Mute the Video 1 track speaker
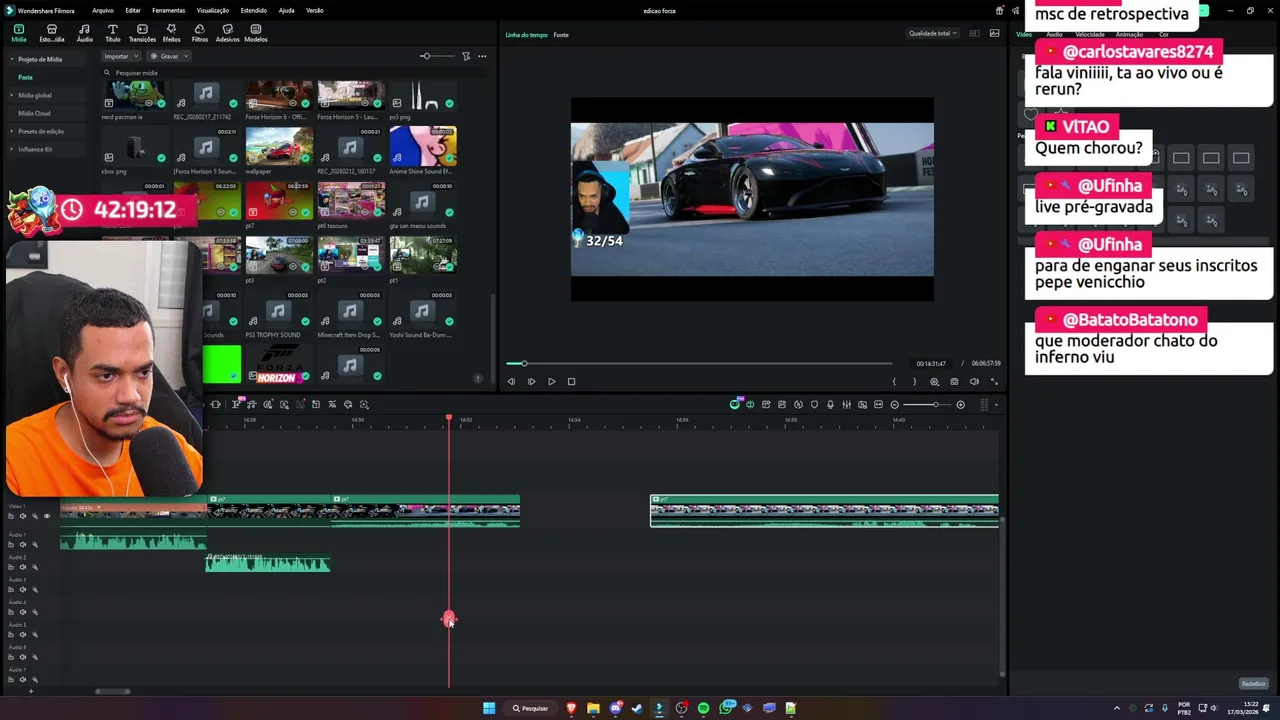1280x720 pixels. [23, 516]
